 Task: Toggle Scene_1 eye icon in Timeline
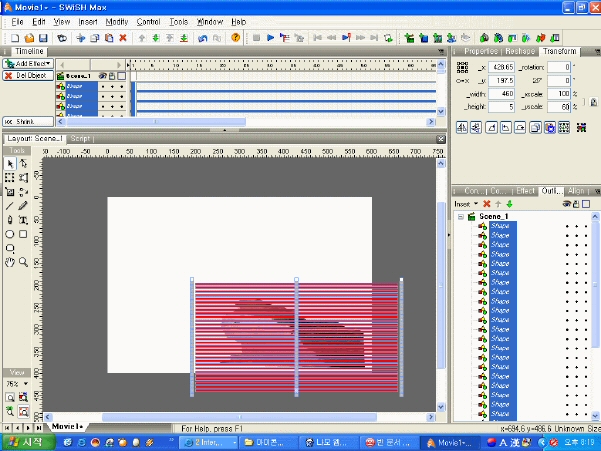102,76
